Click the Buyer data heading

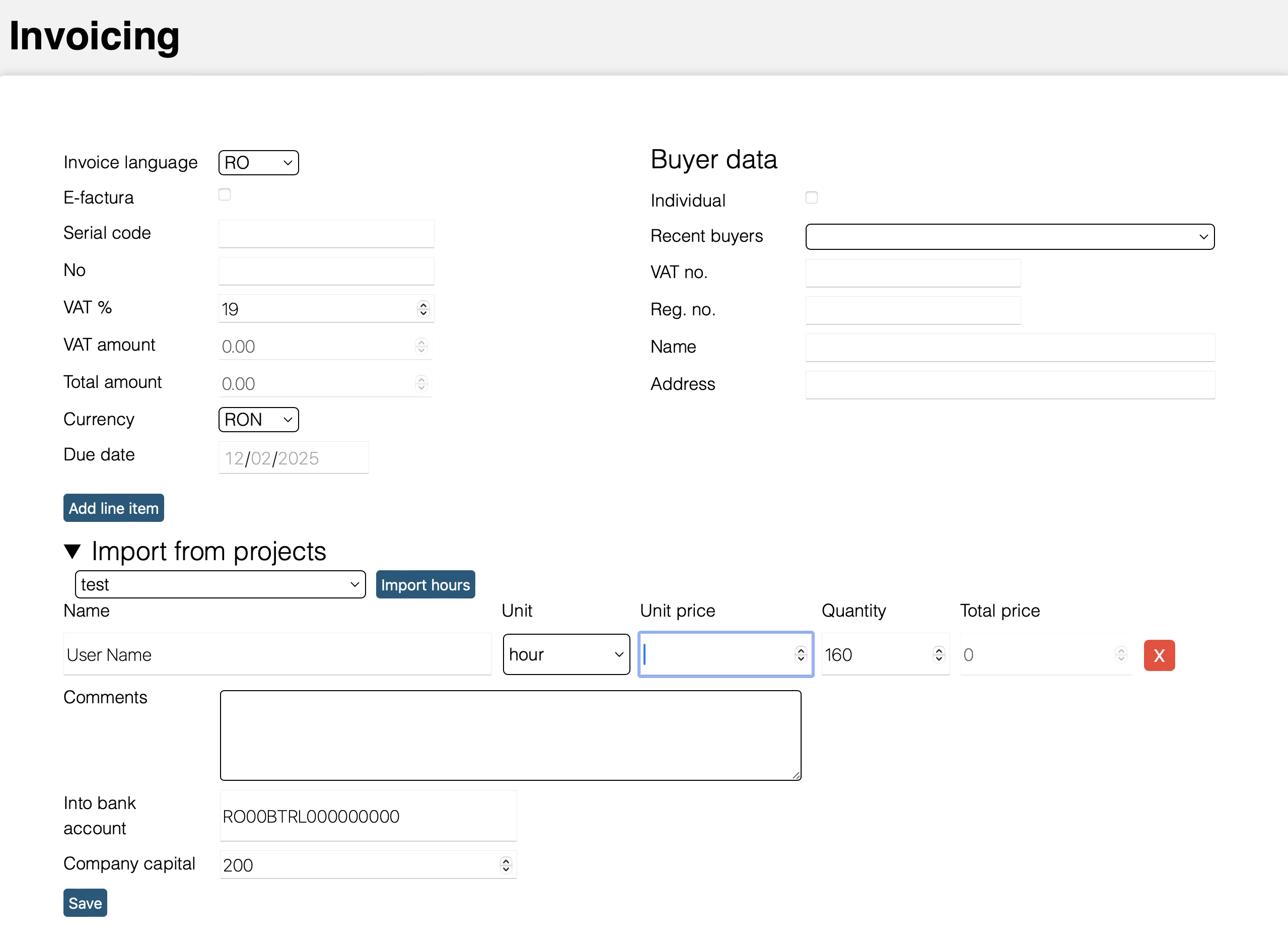tap(713, 159)
